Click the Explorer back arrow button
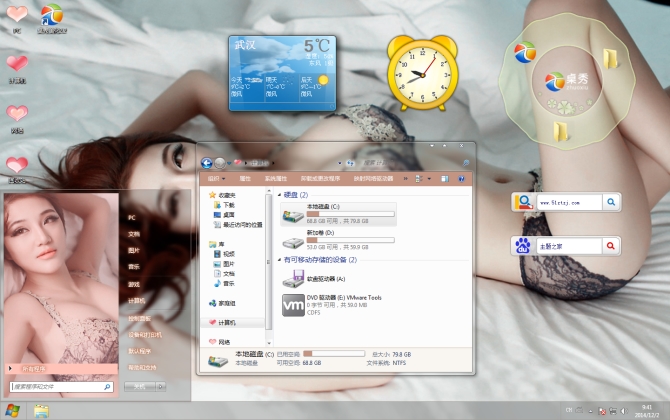Viewport: 670px width, 420px height. 207,163
